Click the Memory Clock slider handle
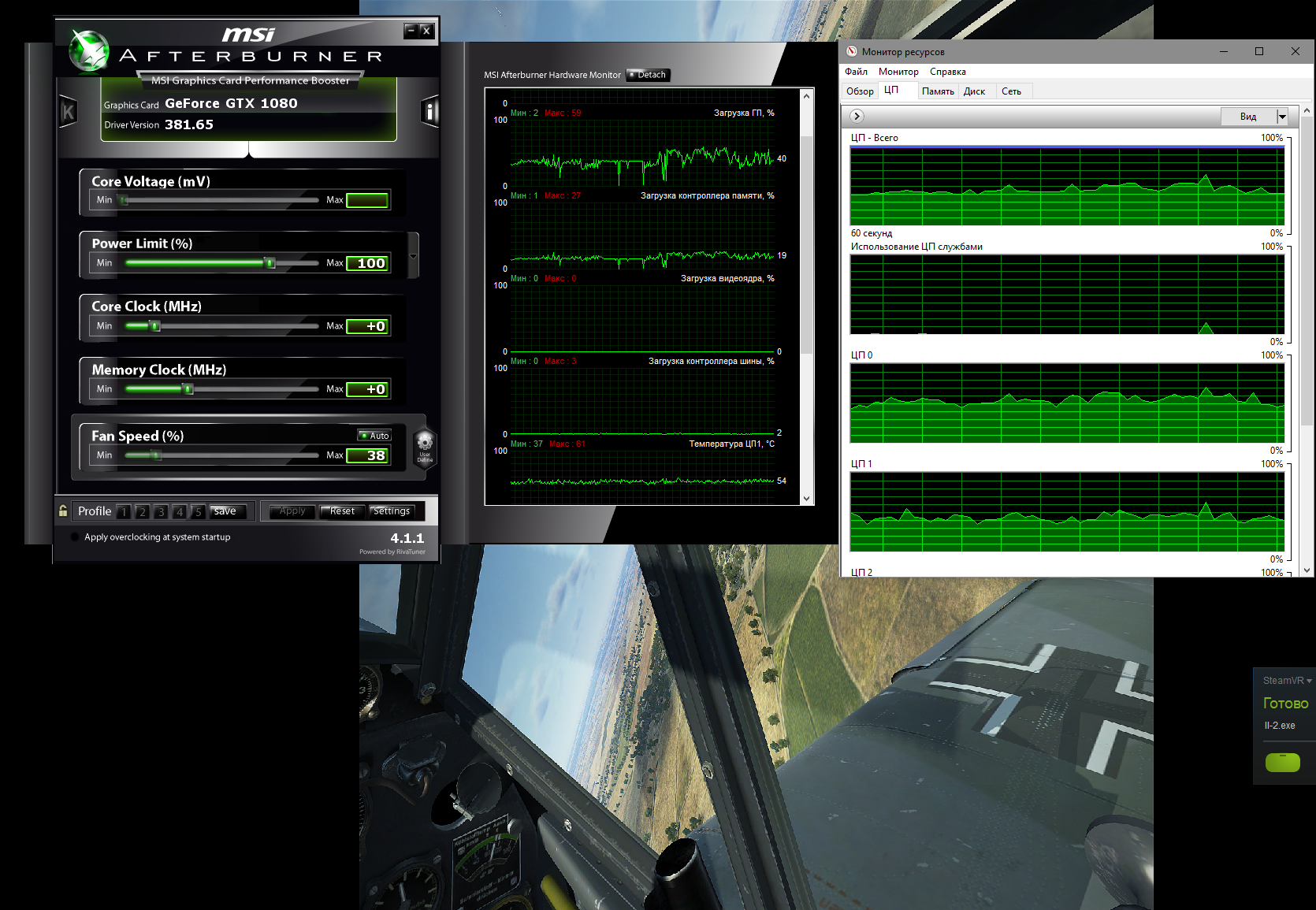This screenshot has height=910, width=1316. click(x=188, y=389)
